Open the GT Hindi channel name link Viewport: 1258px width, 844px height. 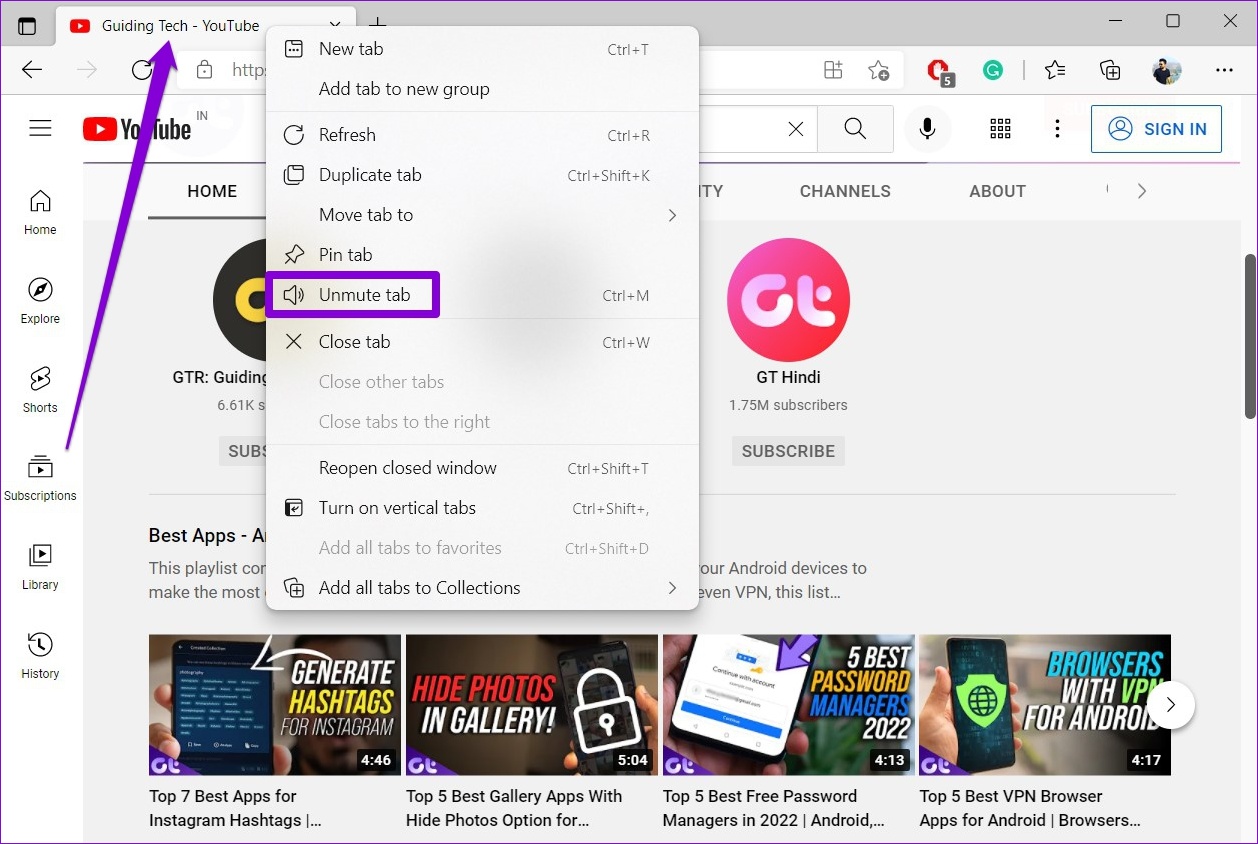click(788, 377)
